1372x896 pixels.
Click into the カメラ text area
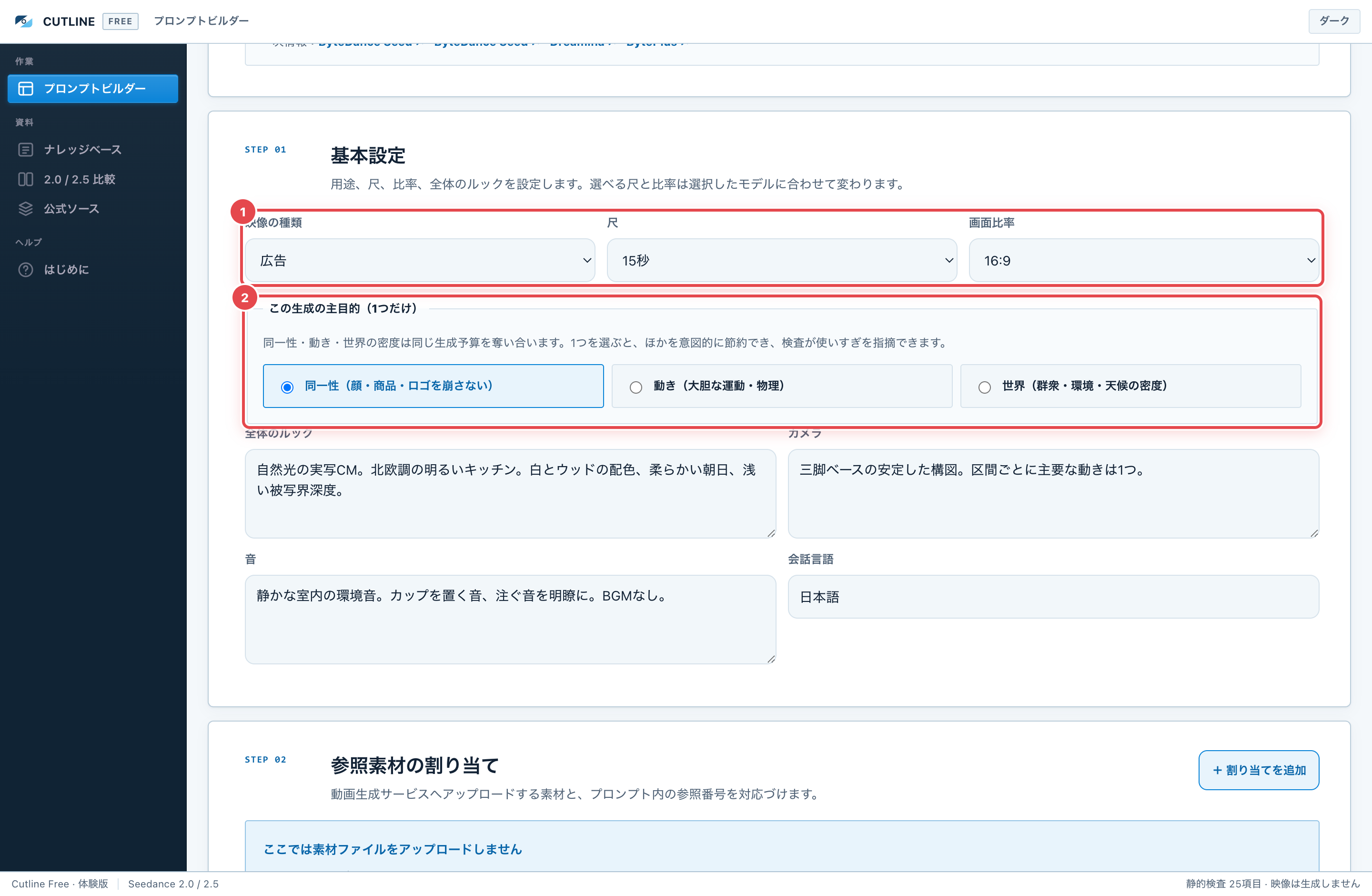click(1053, 494)
